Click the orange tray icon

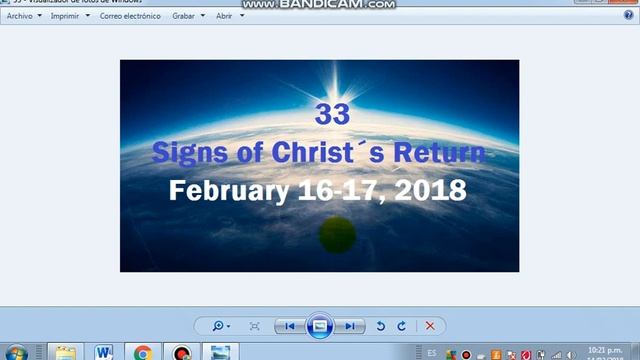pos(496,355)
